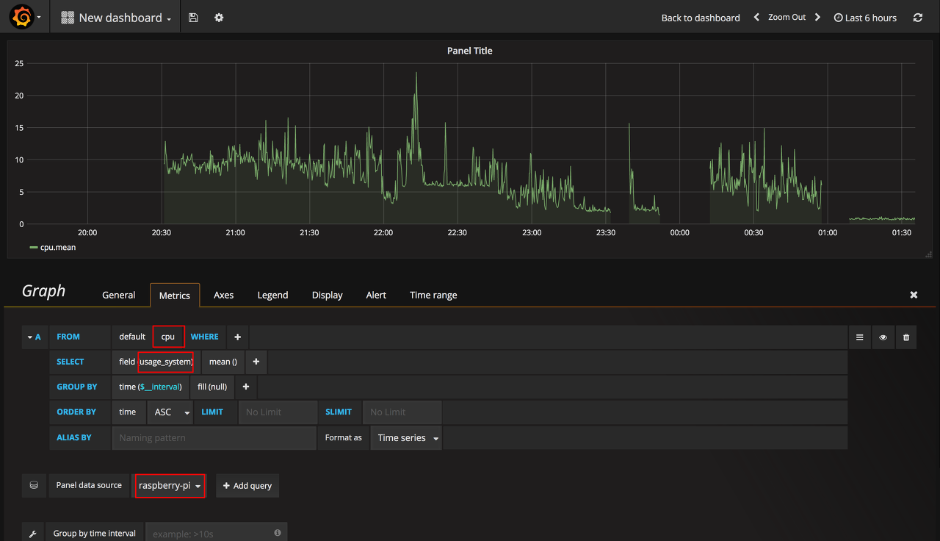Open dashboard settings gear icon

click(x=219, y=17)
